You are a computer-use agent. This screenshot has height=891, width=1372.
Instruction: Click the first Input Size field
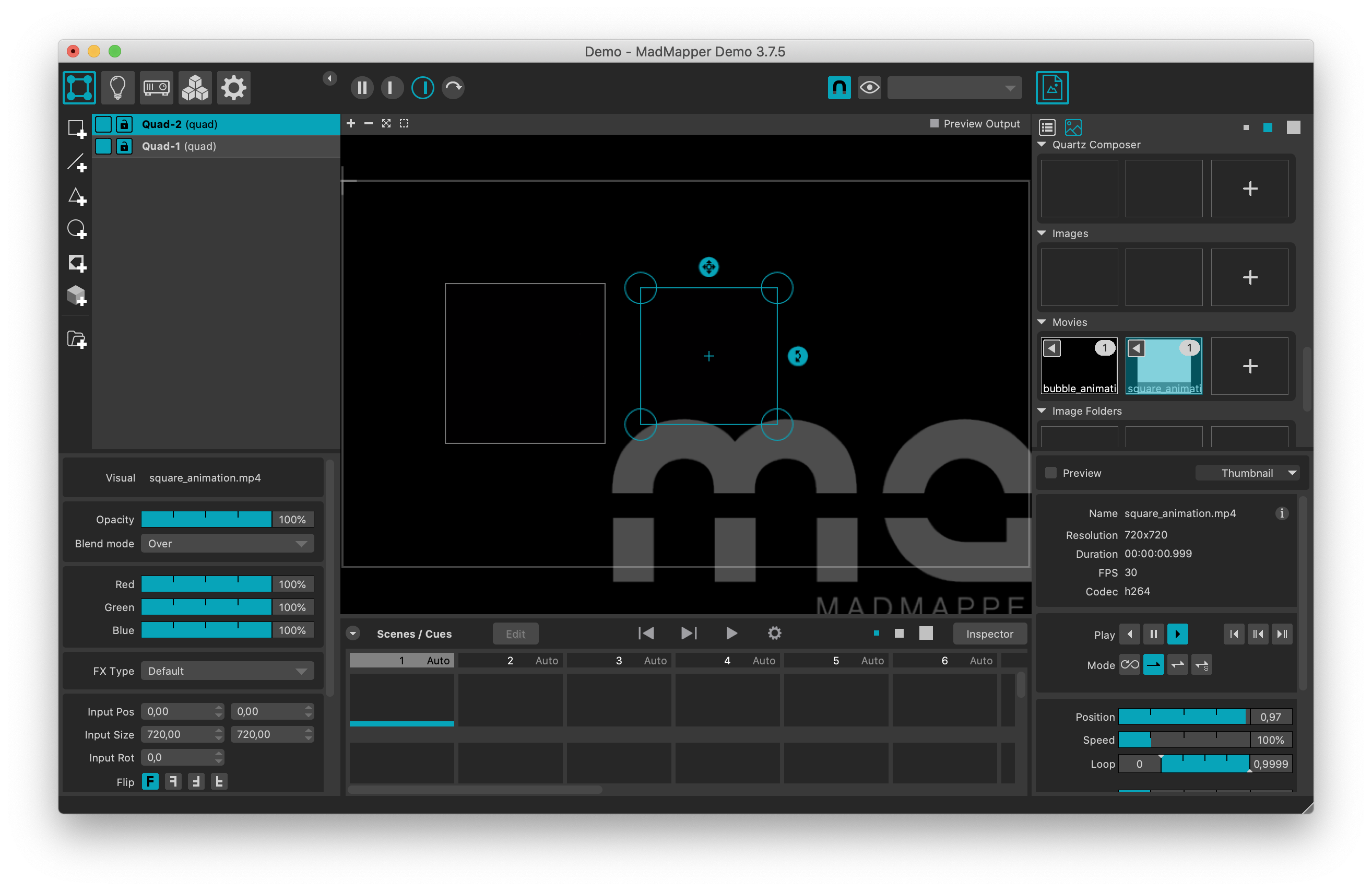pos(182,735)
